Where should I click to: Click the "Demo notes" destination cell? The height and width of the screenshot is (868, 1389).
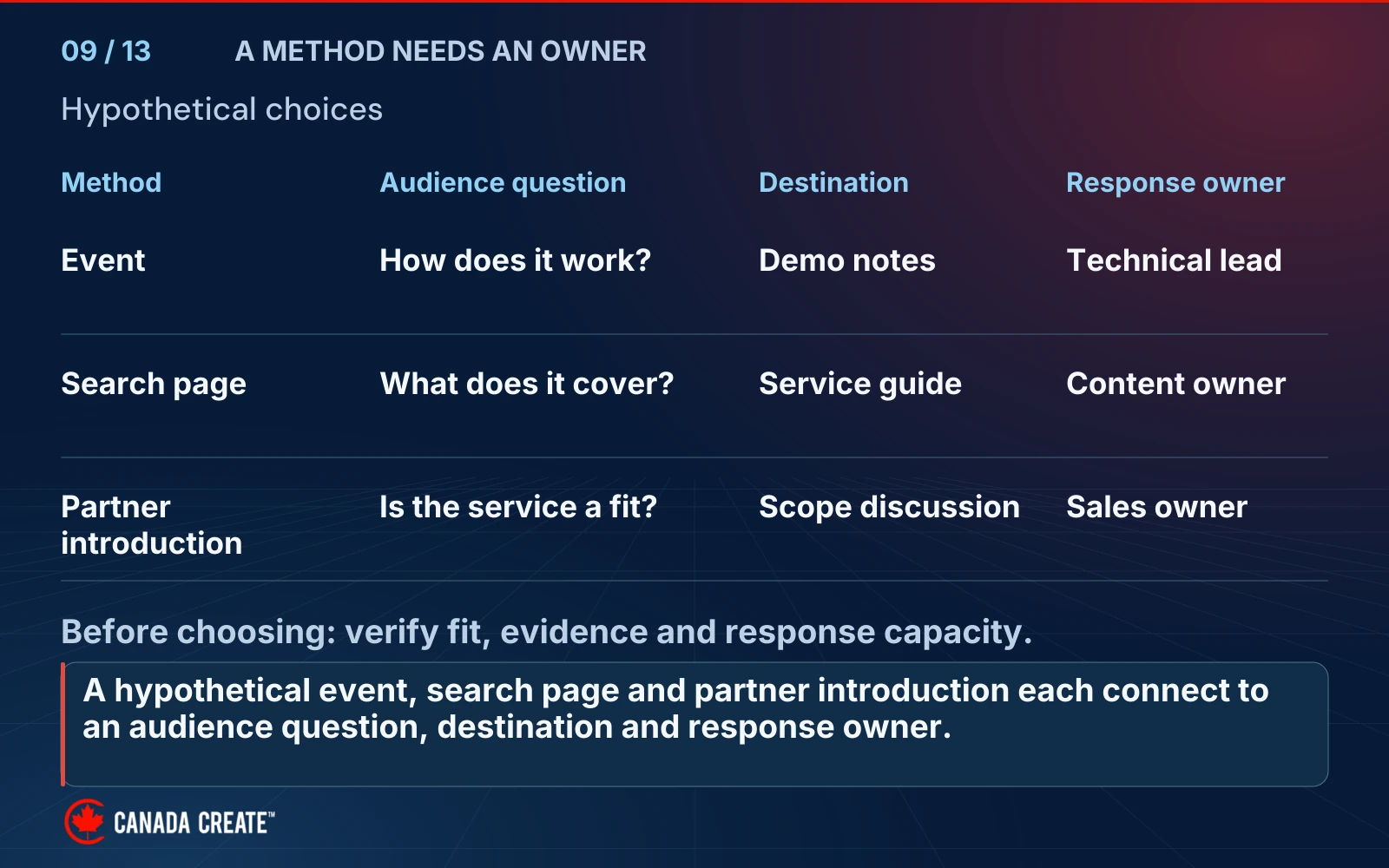(847, 260)
